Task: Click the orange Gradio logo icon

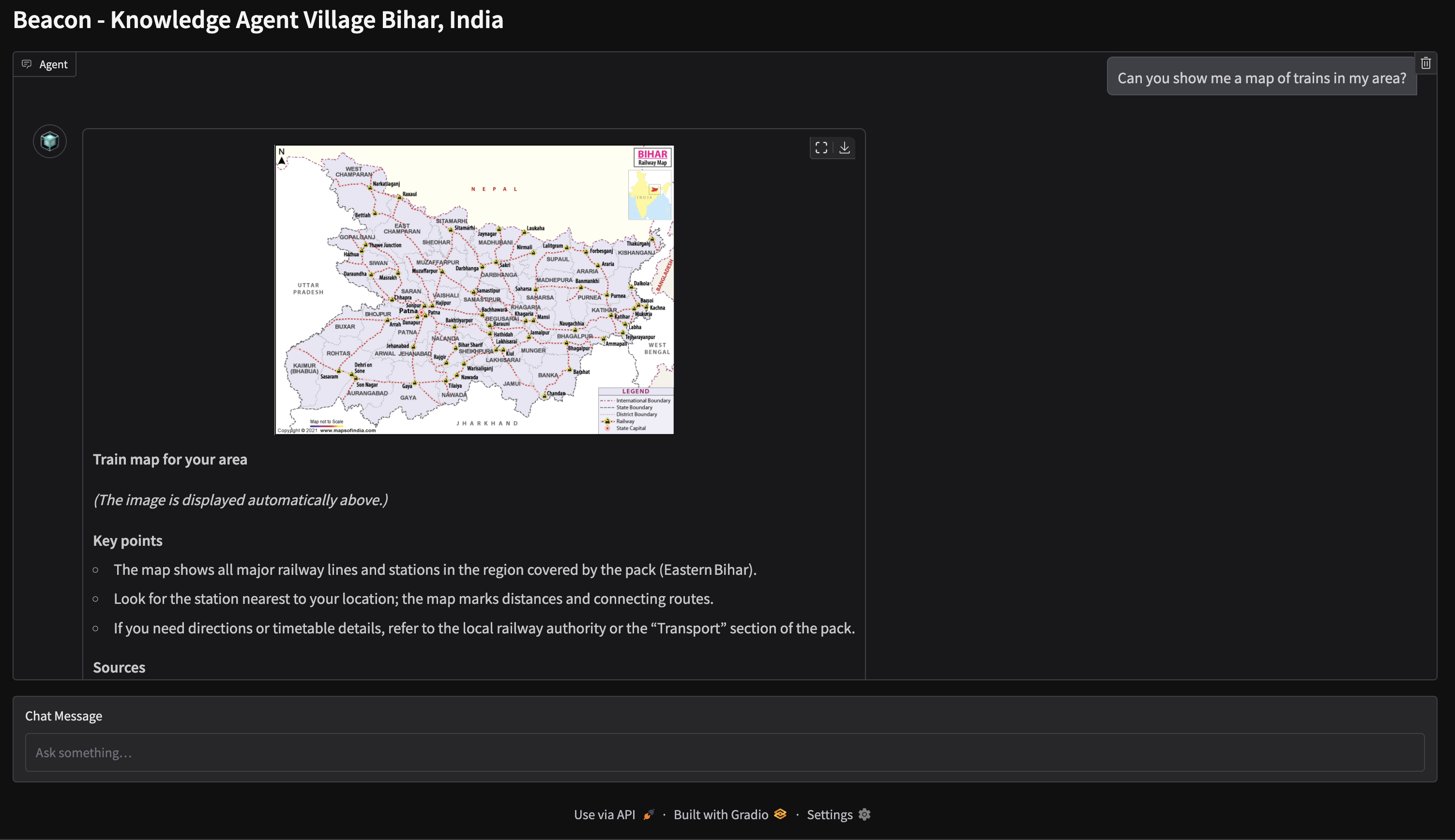Action: [x=780, y=814]
